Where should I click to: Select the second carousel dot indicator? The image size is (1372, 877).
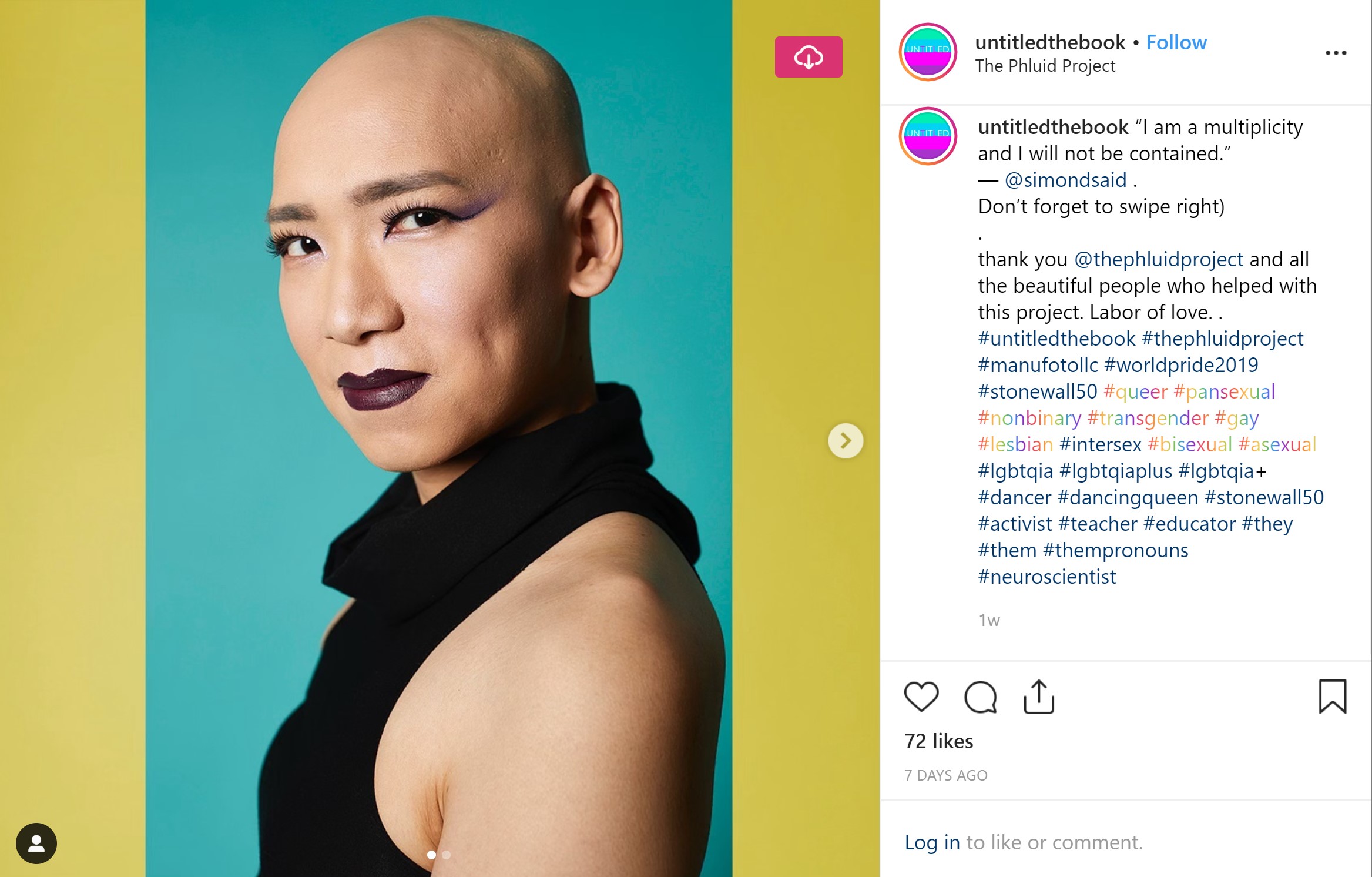click(447, 855)
